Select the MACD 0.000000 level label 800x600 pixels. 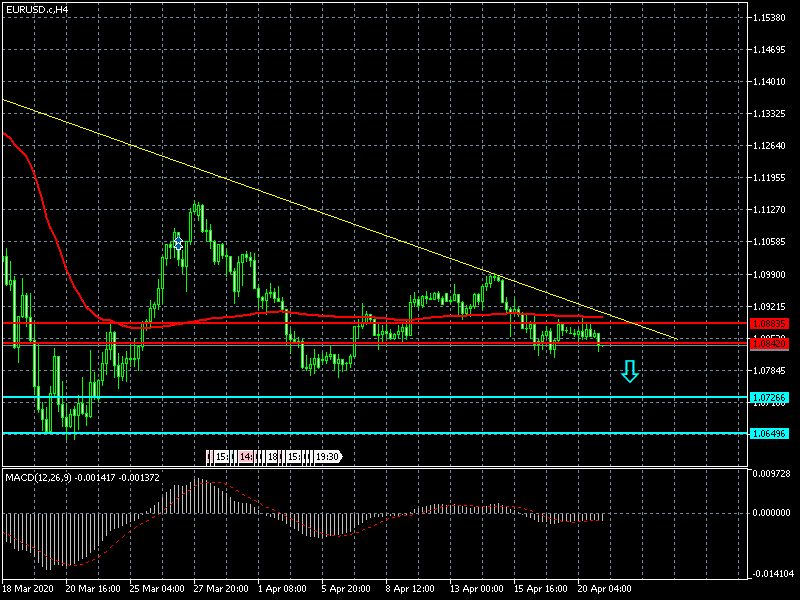tap(773, 513)
